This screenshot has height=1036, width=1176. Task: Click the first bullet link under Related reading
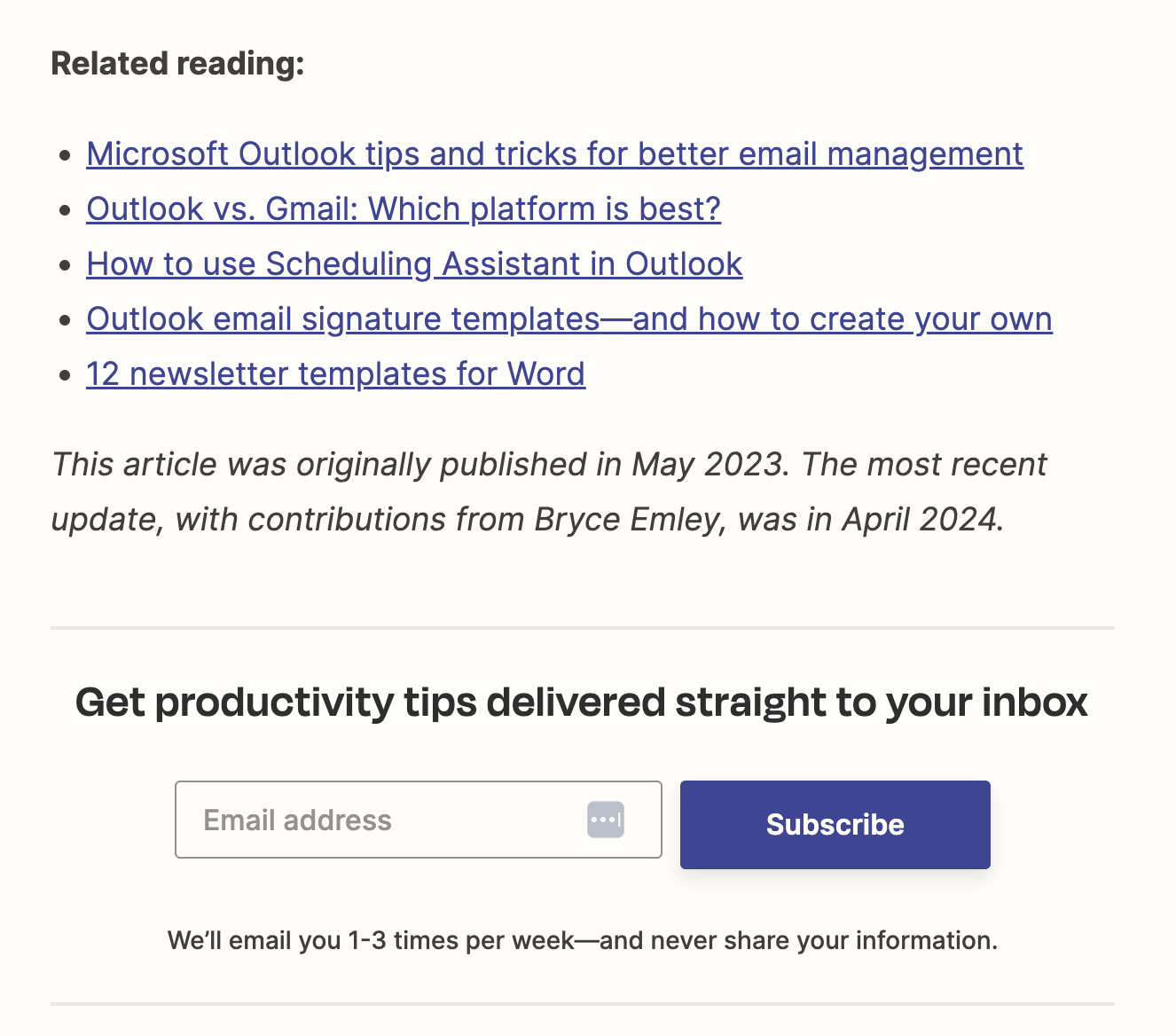click(x=553, y=153)
